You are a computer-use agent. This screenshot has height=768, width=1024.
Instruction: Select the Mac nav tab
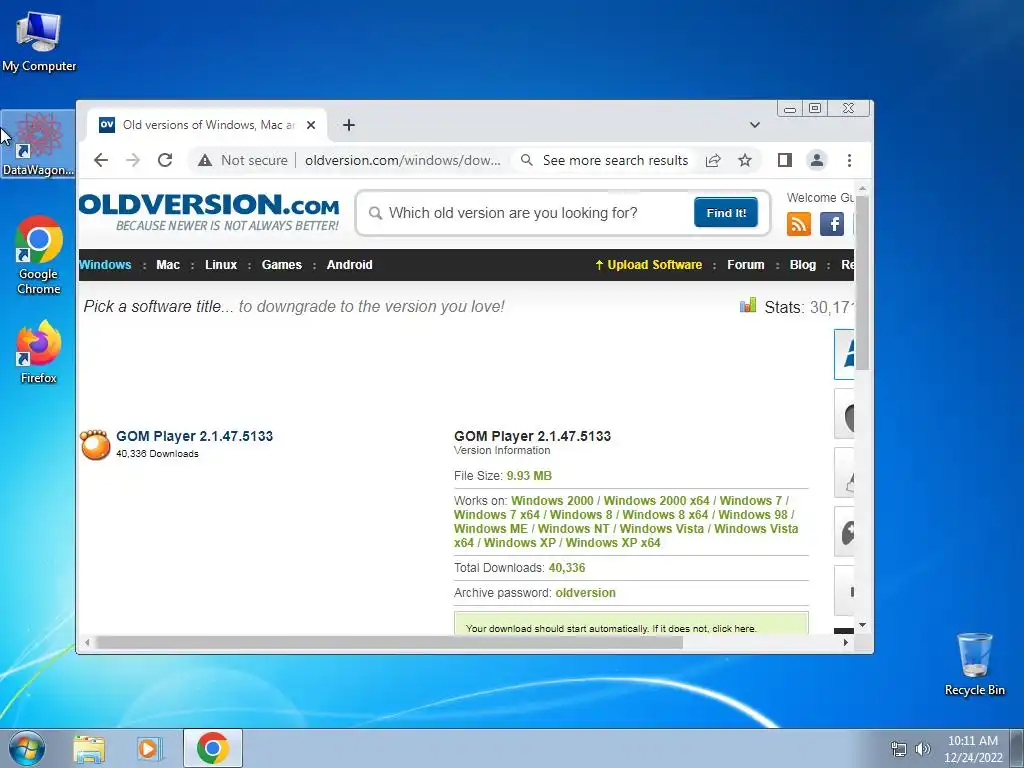(168, 264)
